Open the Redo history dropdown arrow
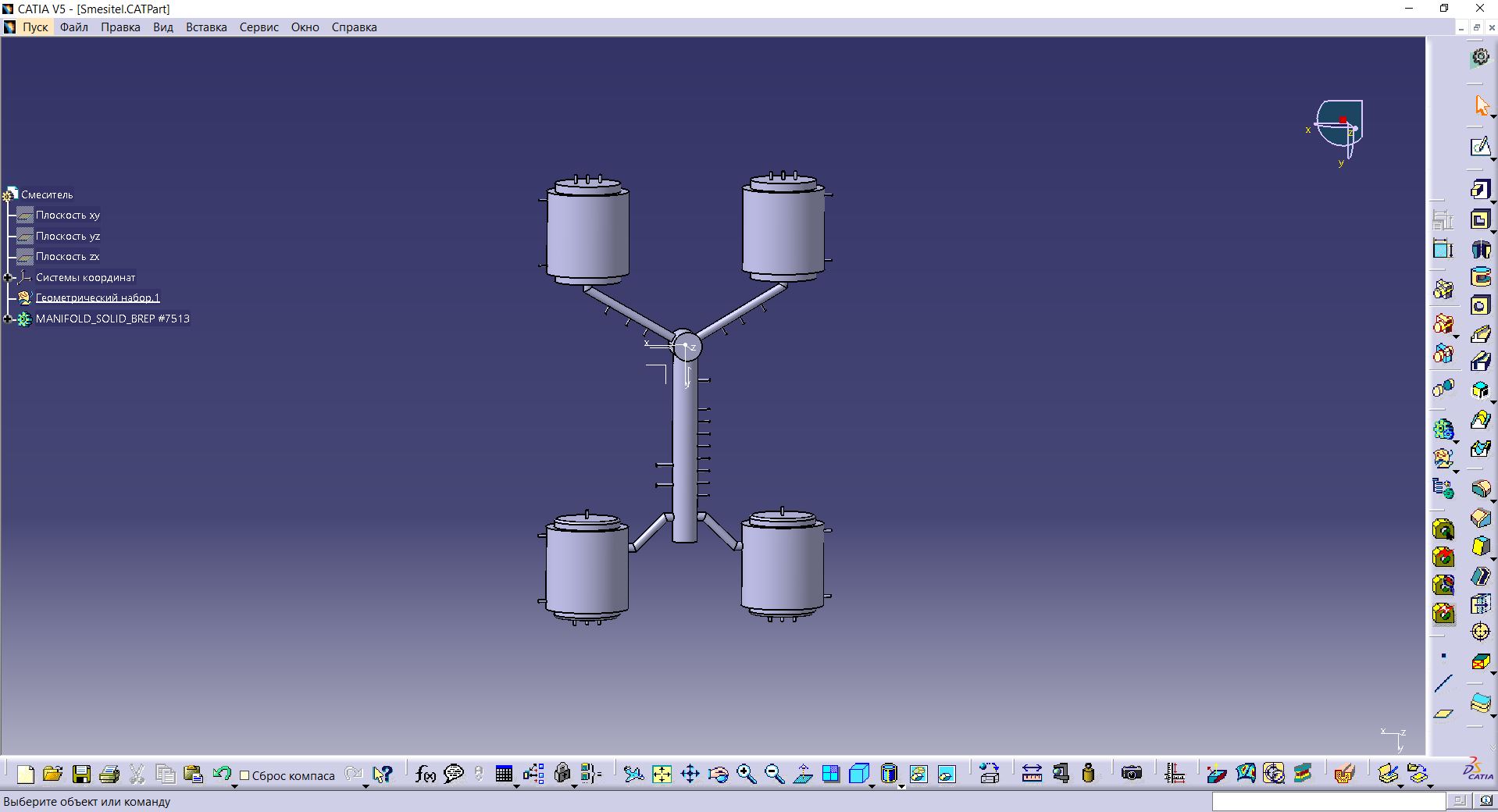This screenshot has width=1498, height=812. 366,785
